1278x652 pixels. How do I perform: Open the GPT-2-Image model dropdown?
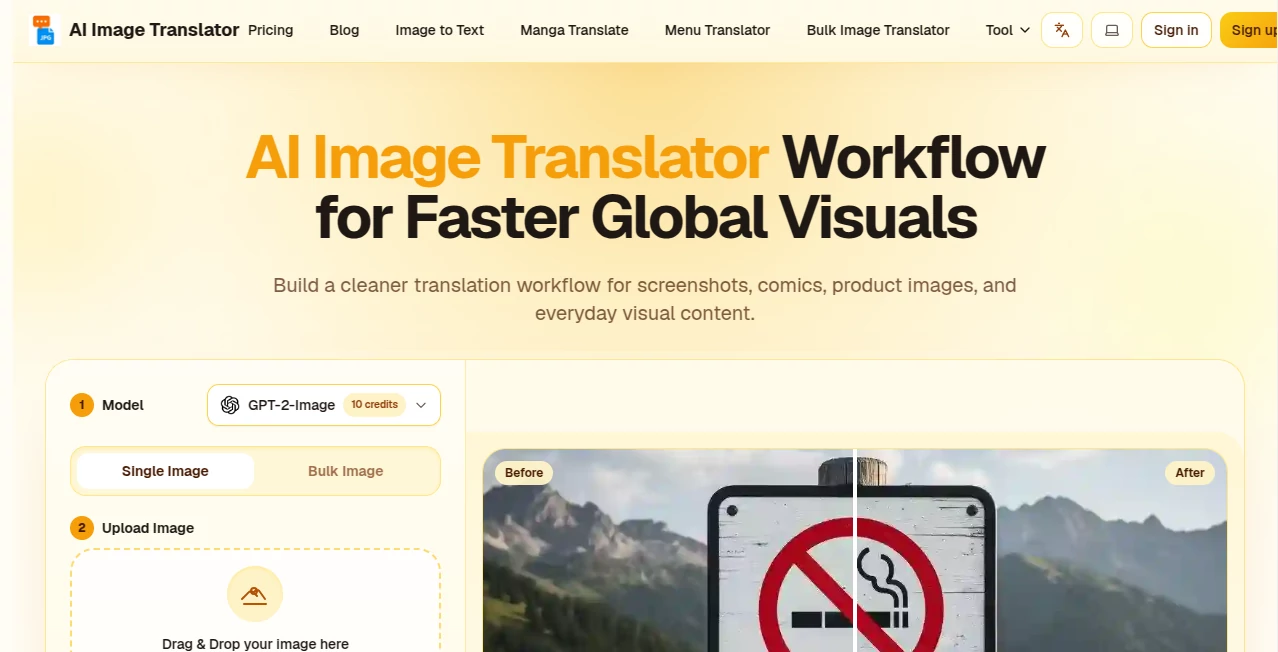coord(324,405)
